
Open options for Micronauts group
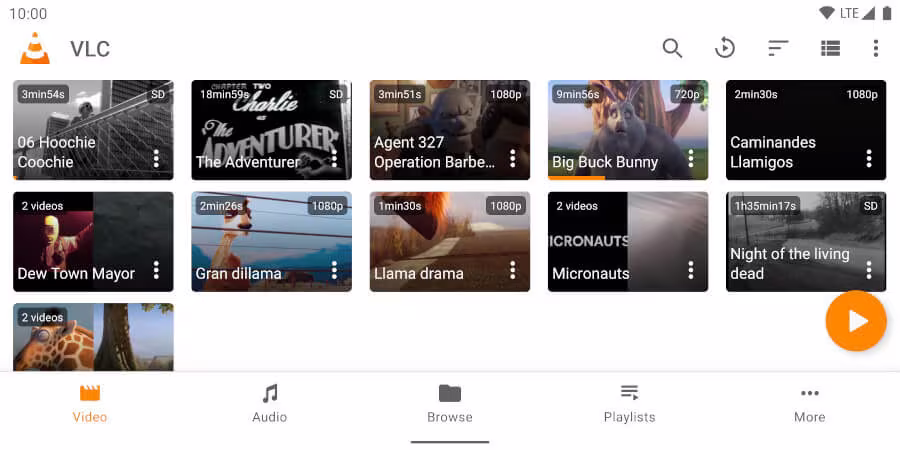(x=691, y=270)
